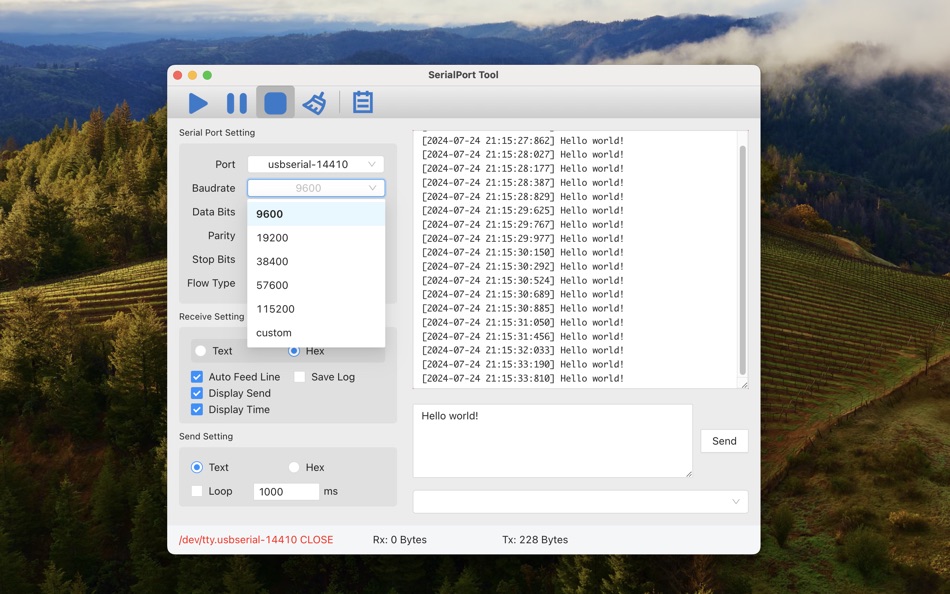Open the clipboard log icon
950x594 pixels.
pyautogui.click(x=362, y=101)
